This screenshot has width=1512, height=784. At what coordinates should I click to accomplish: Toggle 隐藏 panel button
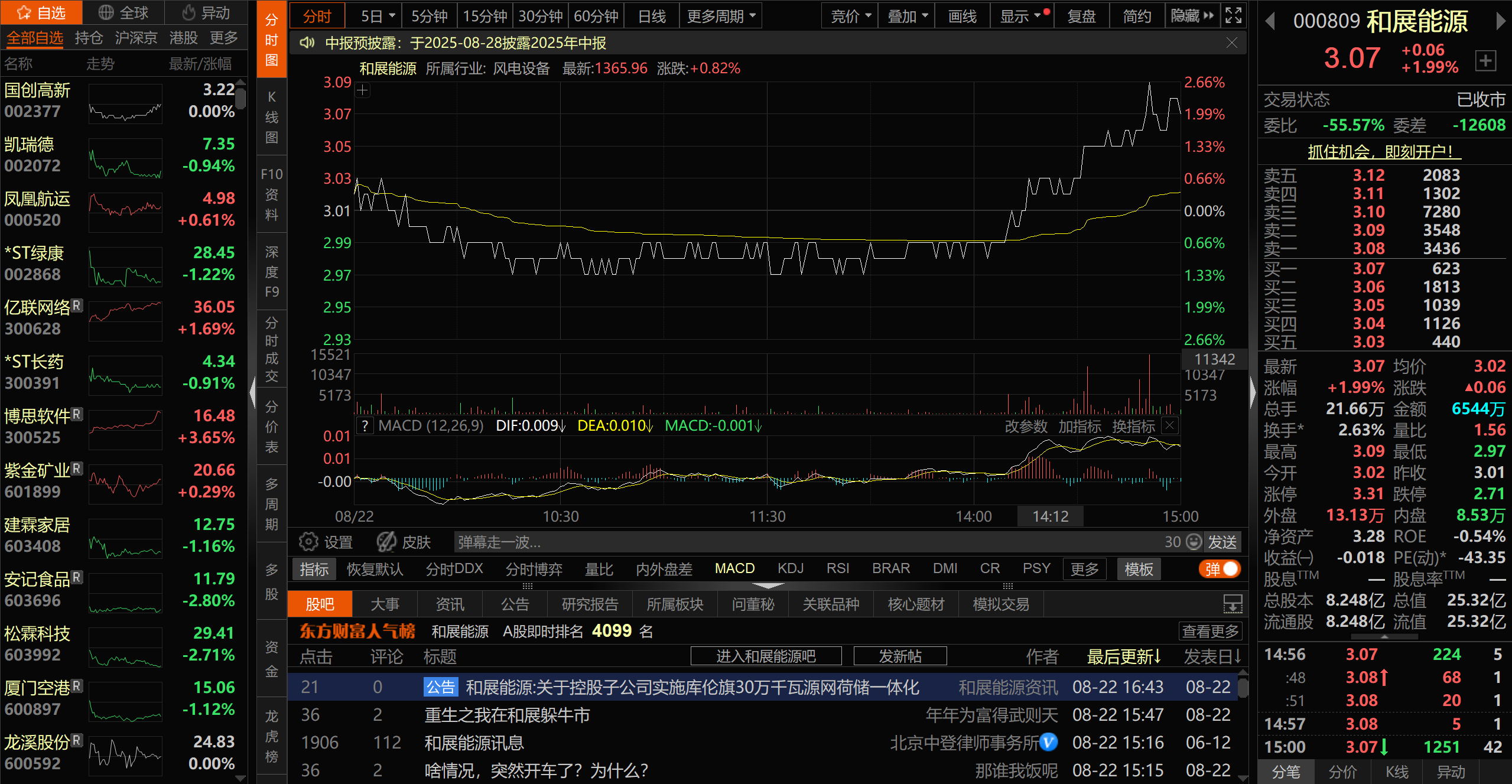pyautogui.click(x=1192, y=15)
